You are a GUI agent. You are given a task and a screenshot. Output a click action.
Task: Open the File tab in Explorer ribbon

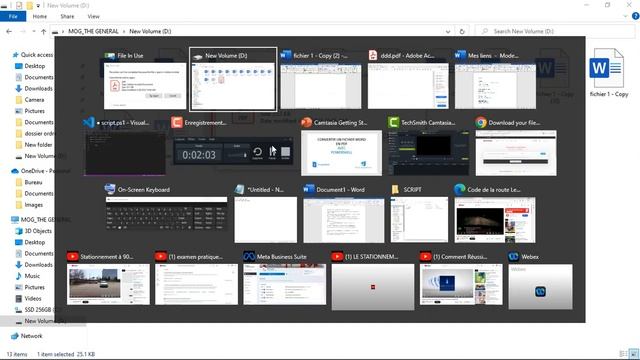(13, 16)
